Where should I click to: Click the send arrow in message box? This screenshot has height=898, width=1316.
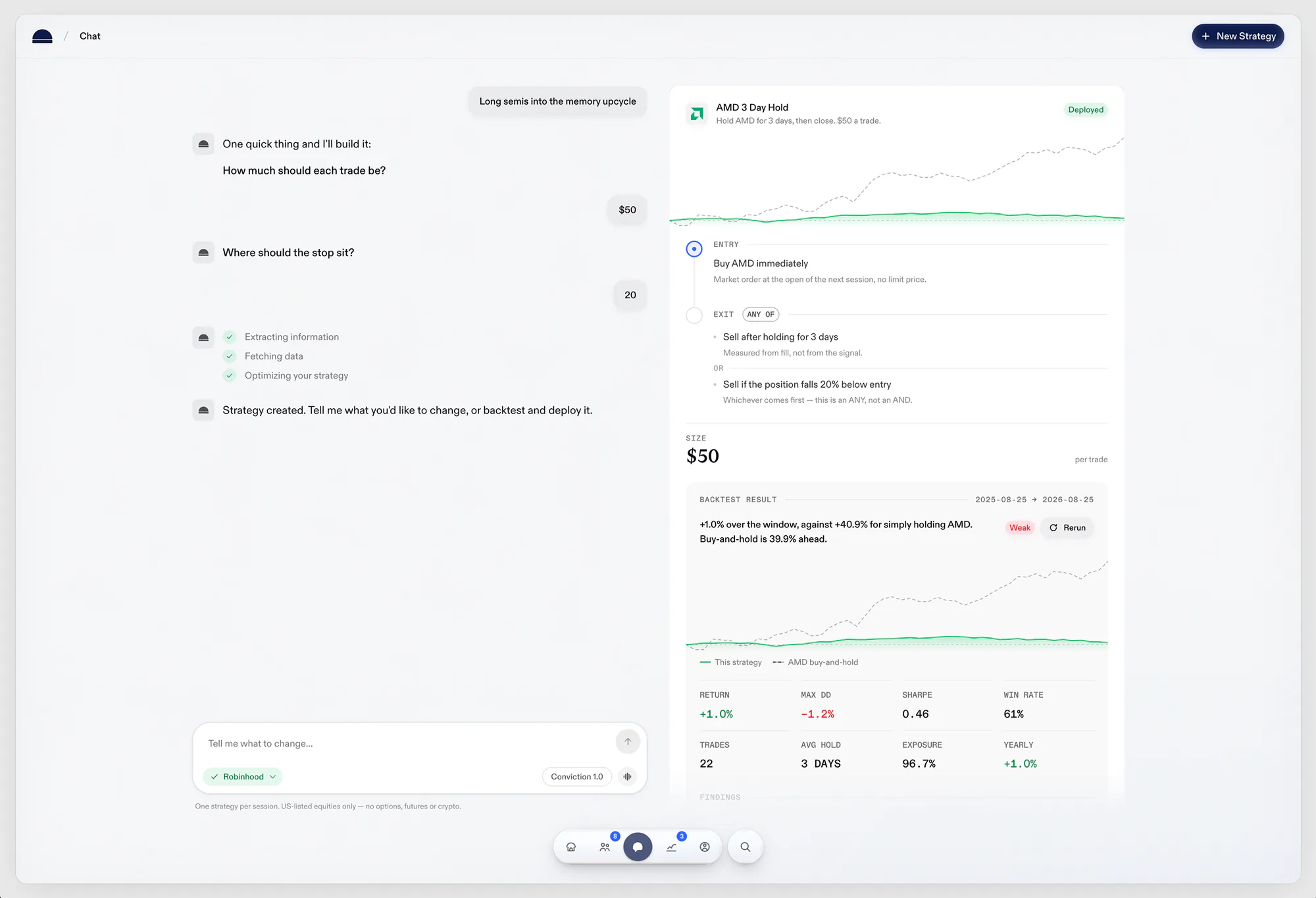click(x=628, y=741)
